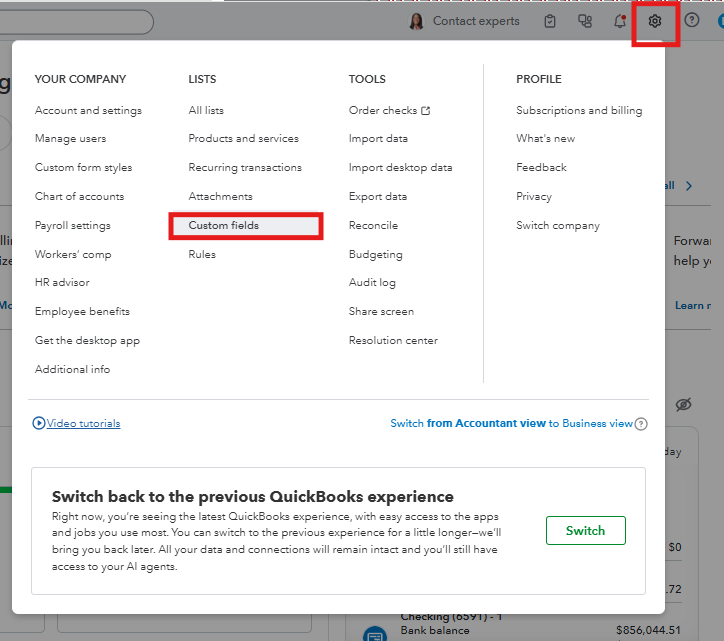The height and width of the screenshot is (641, 724).
Task: Select Reconcile under Tools
Action: (x=373, y=225)
